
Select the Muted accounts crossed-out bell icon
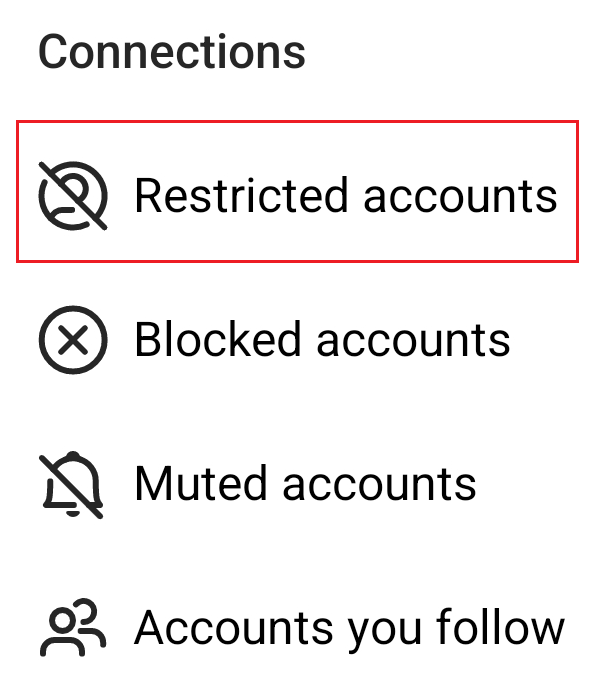pos(73,485)
